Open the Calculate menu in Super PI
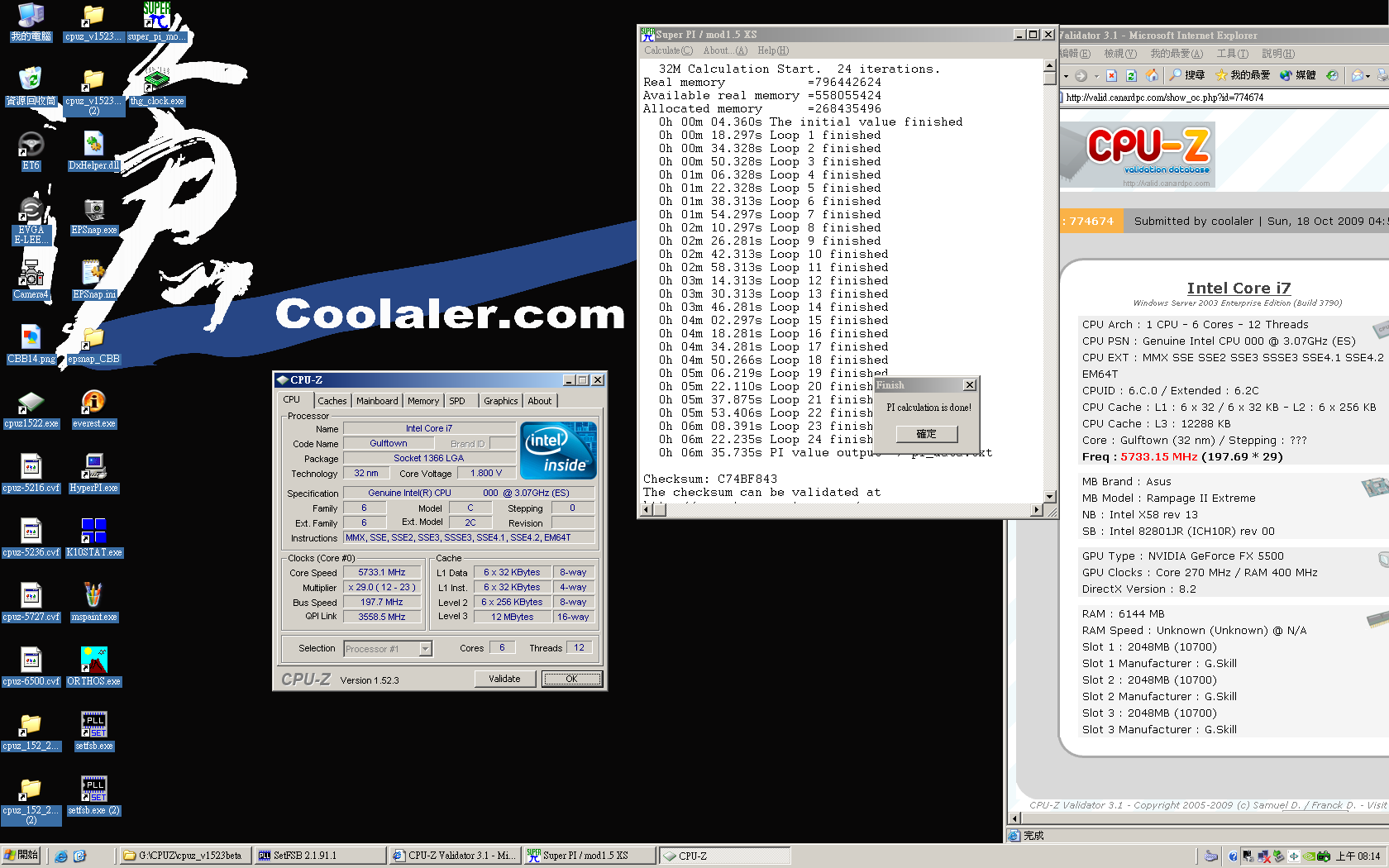The width and height of the screenshot is (1389, 868). [x=668, y=50]
